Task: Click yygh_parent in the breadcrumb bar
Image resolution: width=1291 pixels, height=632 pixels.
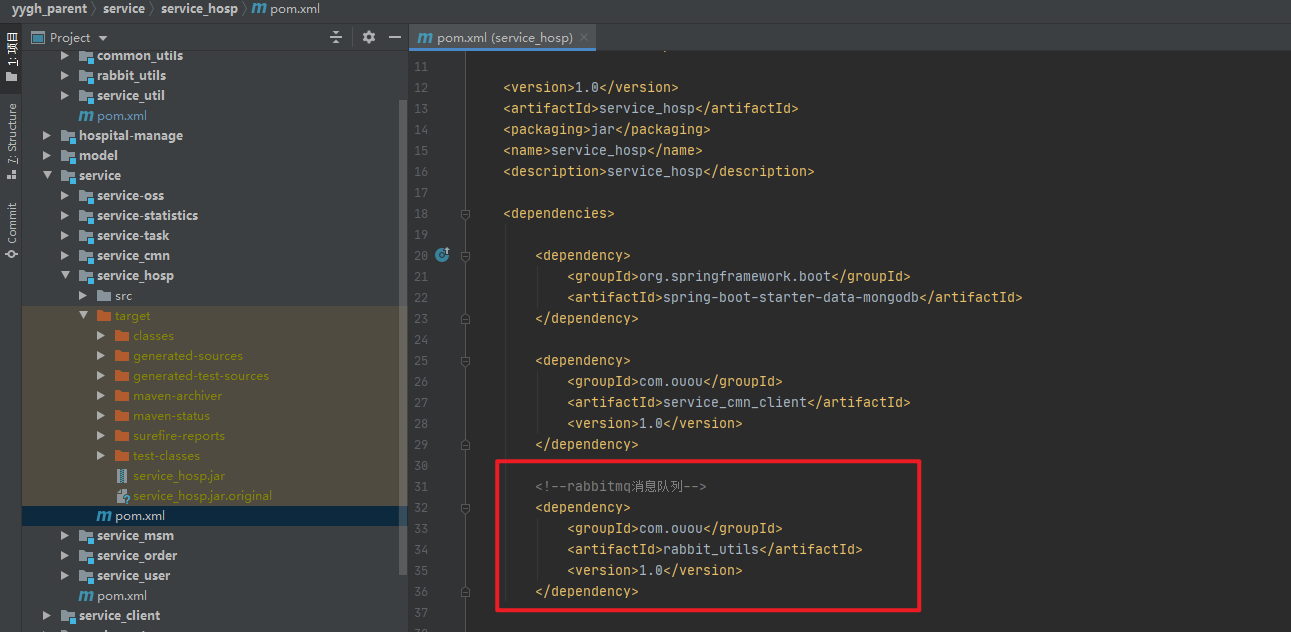Action: (49, 9)
